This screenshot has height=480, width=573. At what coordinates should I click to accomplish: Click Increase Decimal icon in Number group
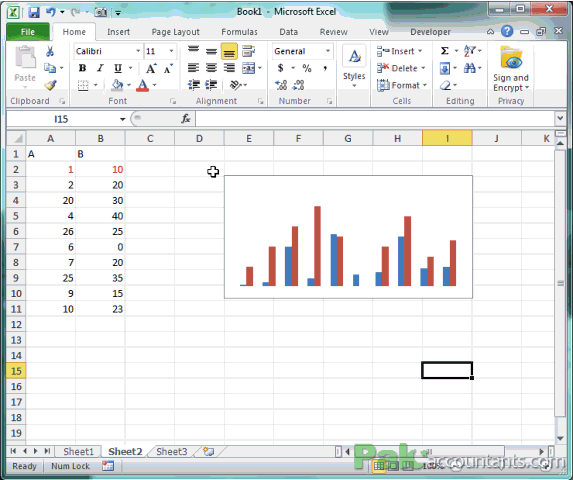tap(281, 85)
